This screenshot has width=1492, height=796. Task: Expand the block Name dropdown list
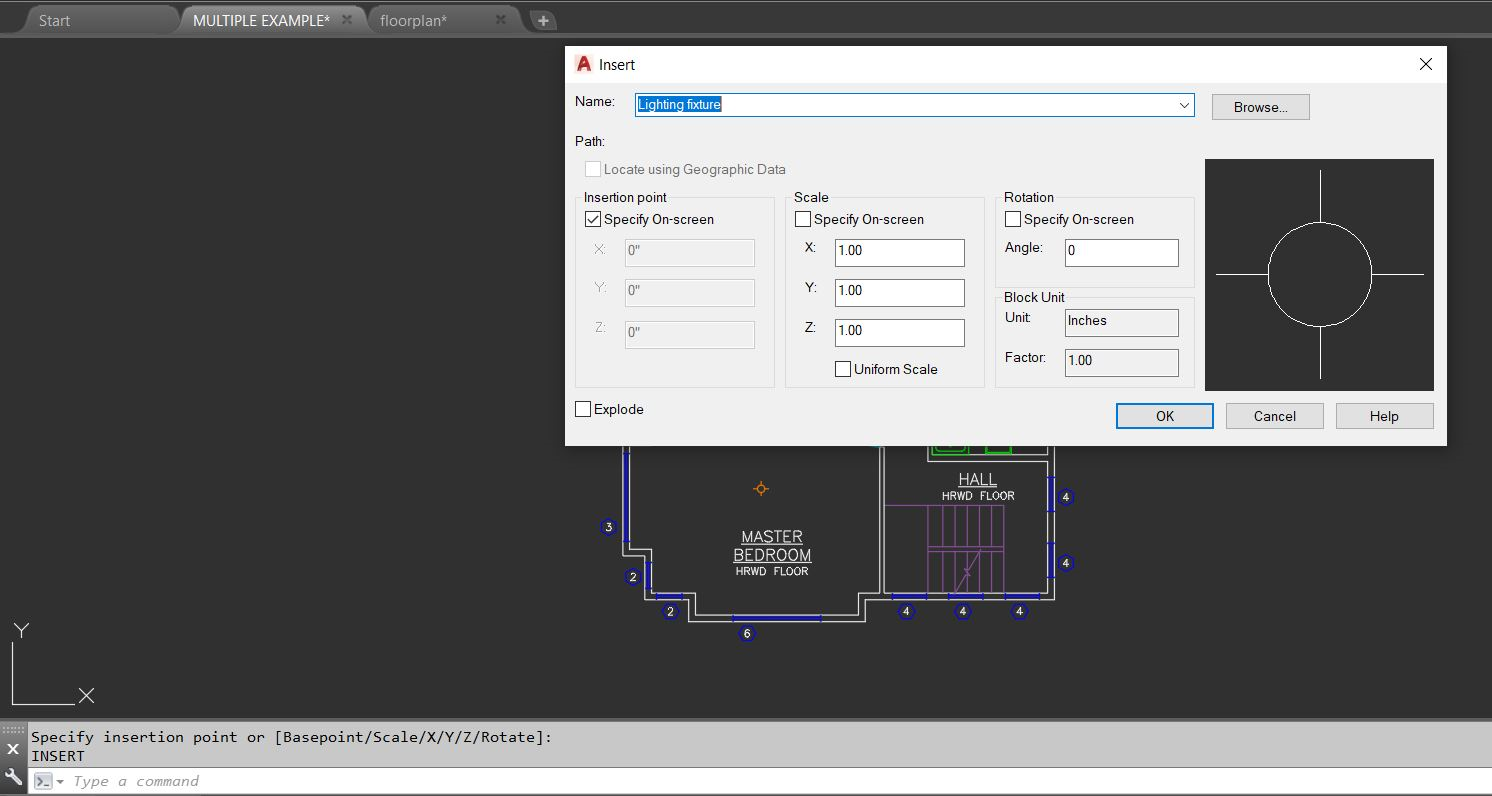1184,105
